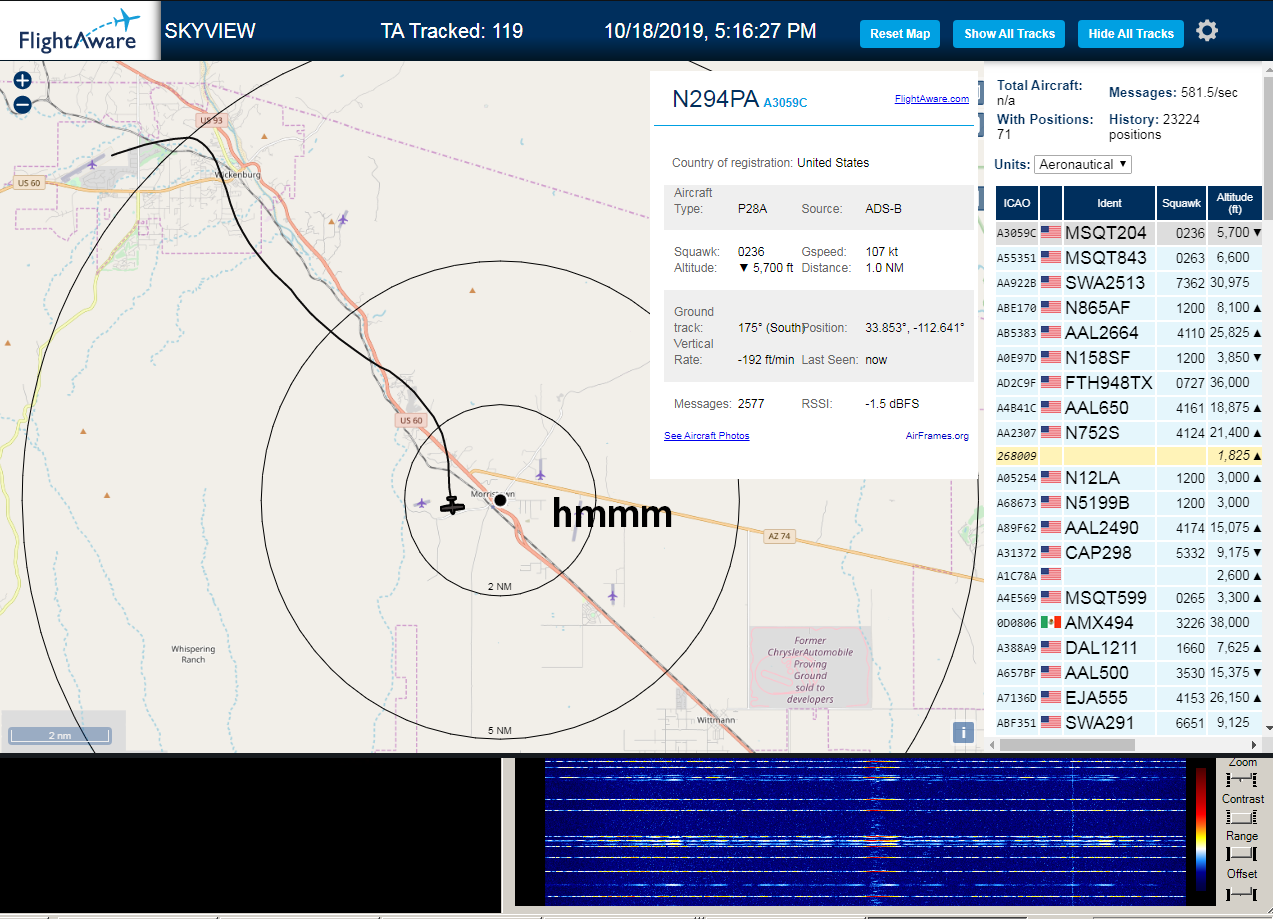1273x919 pixels.
Task: Click the Reset Map button
Action: [x=900, y=33]
